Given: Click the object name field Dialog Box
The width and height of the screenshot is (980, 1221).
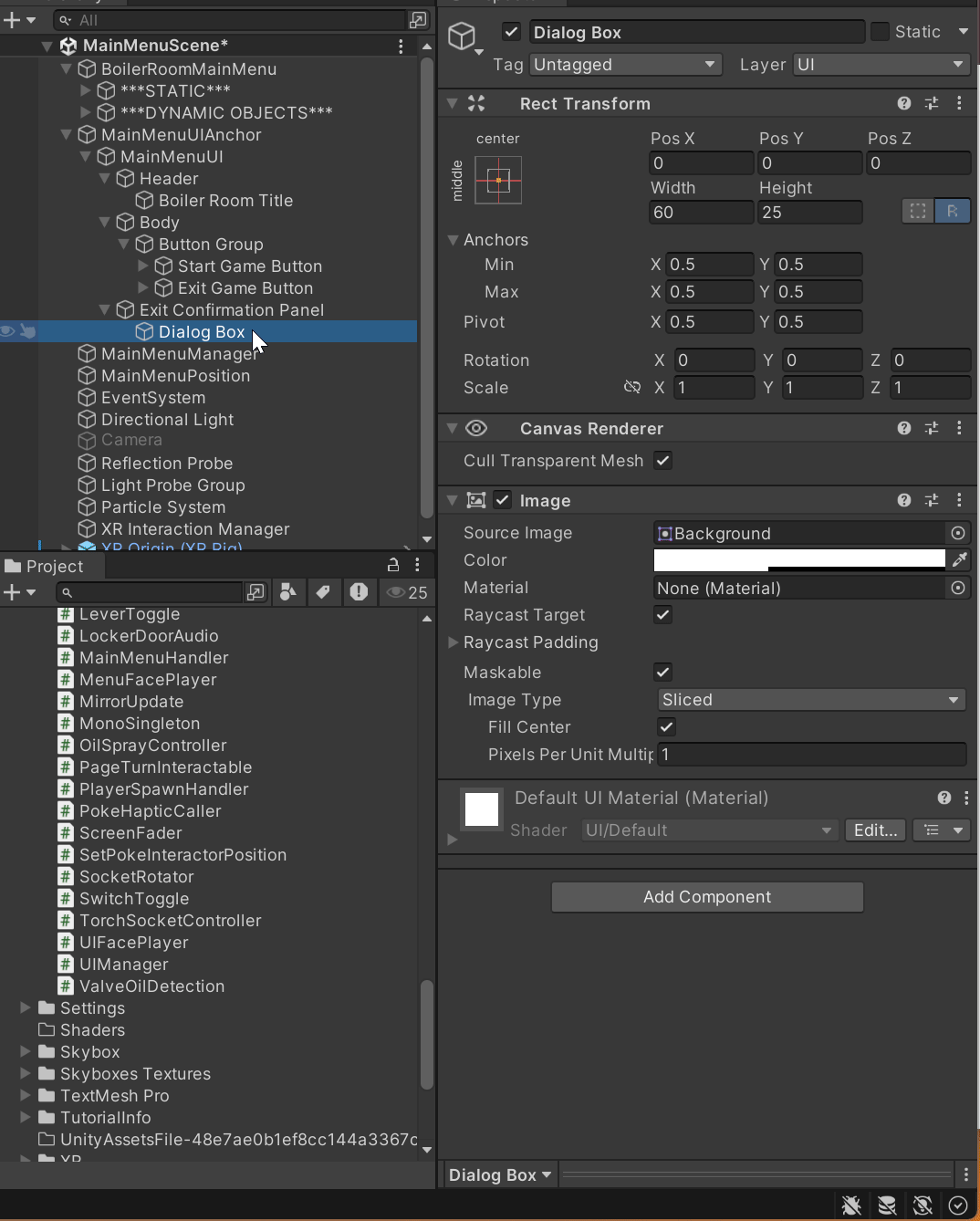Looking at the screenshot, I should click(x=697, y=32).
